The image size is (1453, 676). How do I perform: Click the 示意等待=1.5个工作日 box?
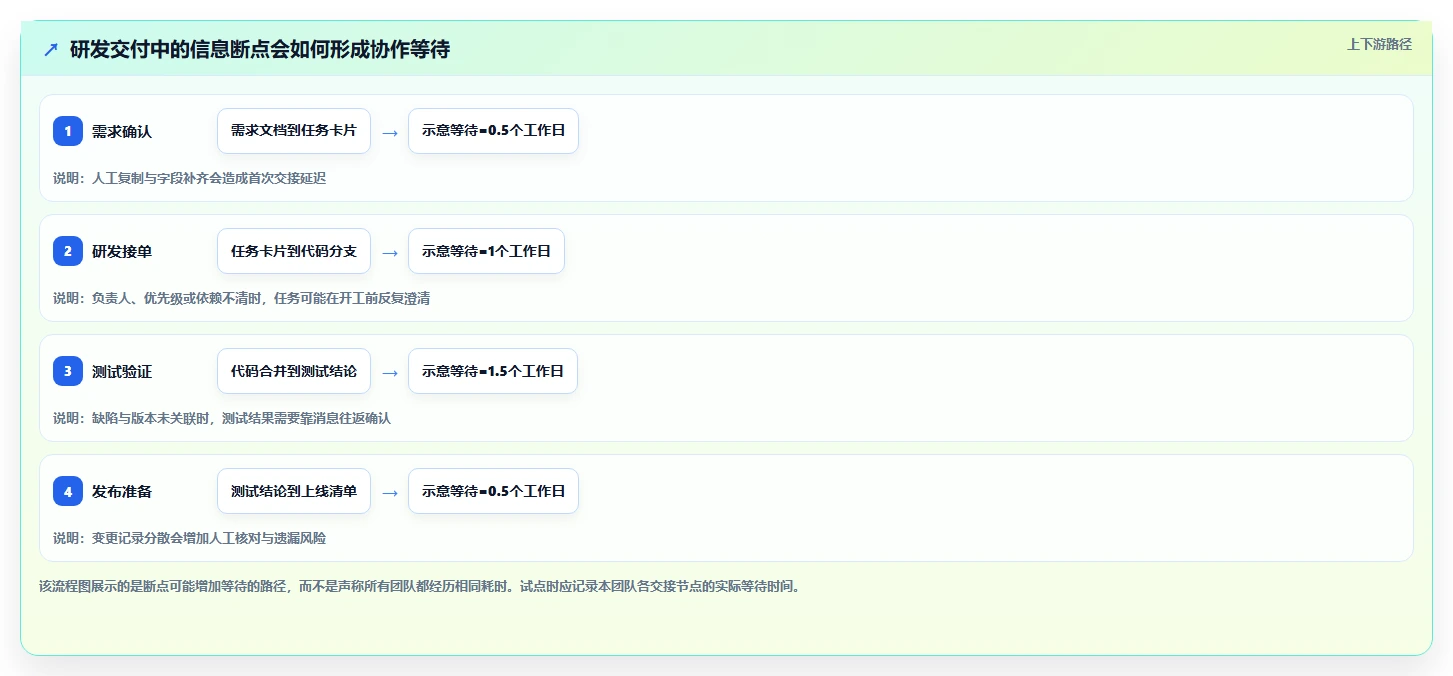pyautogui.click(x=493, y=371)
